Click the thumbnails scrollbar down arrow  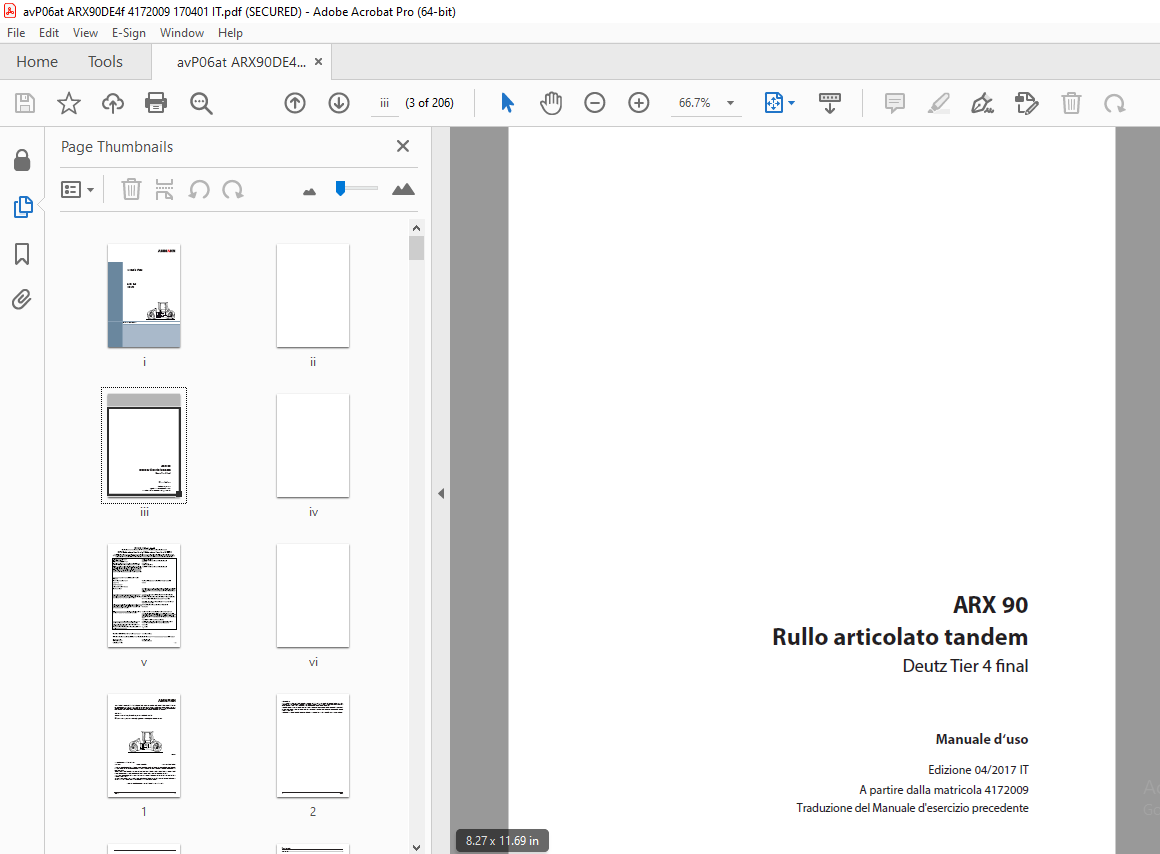point(417,847)
